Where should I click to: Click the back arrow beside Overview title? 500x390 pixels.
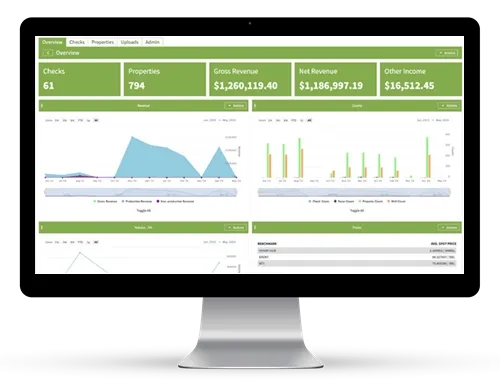tap(48, 53)
